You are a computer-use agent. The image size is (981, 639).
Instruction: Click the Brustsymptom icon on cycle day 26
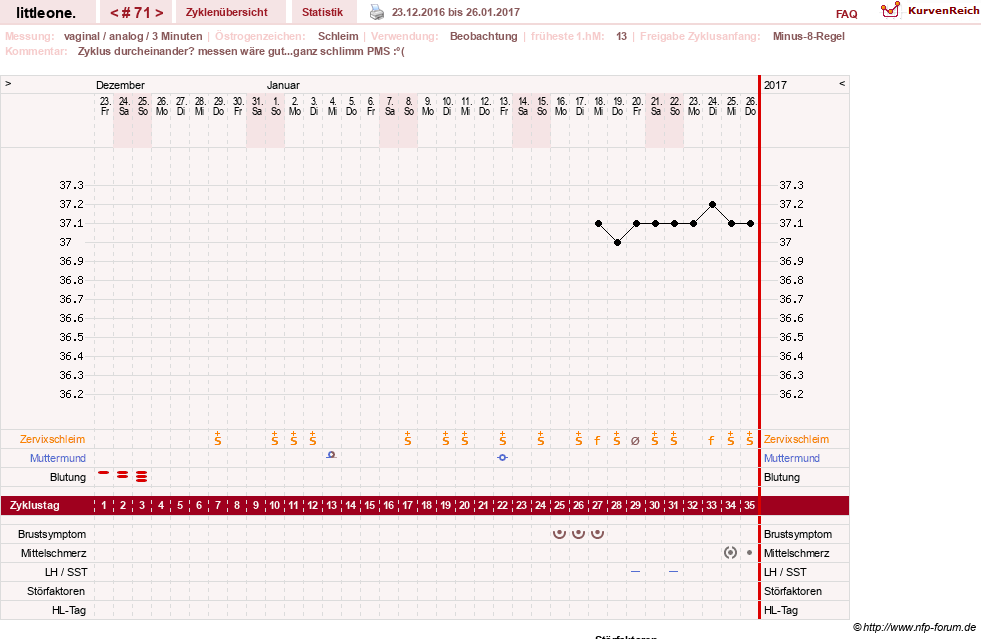(579, 533)
